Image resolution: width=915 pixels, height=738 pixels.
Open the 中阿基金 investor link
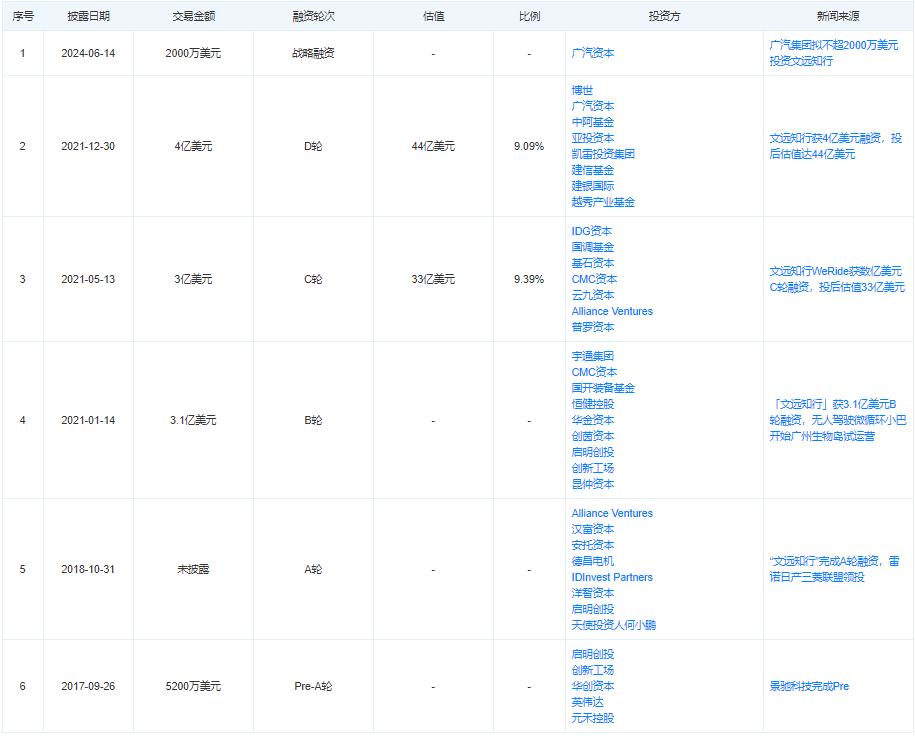click(592, 122)
